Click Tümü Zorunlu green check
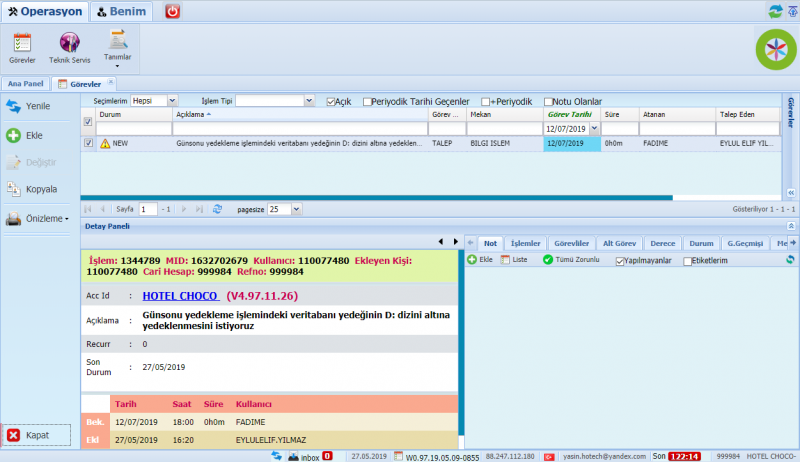 571,260
